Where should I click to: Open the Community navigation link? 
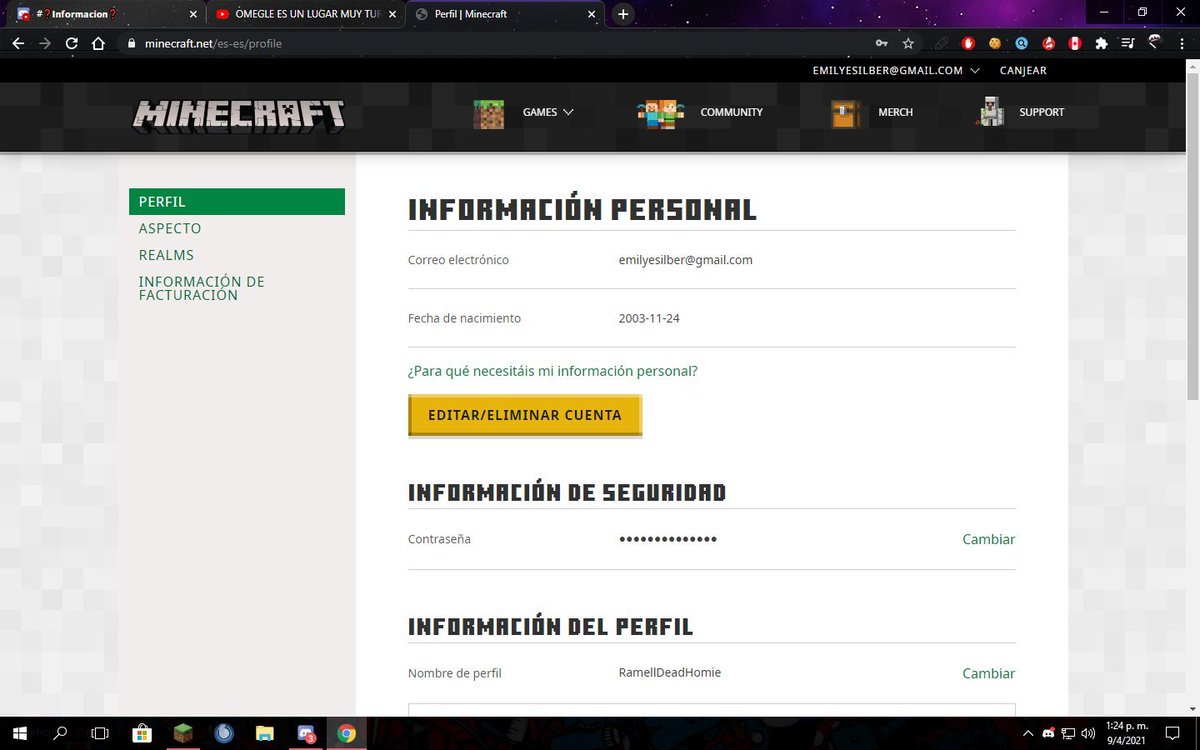tap(731, 112)
